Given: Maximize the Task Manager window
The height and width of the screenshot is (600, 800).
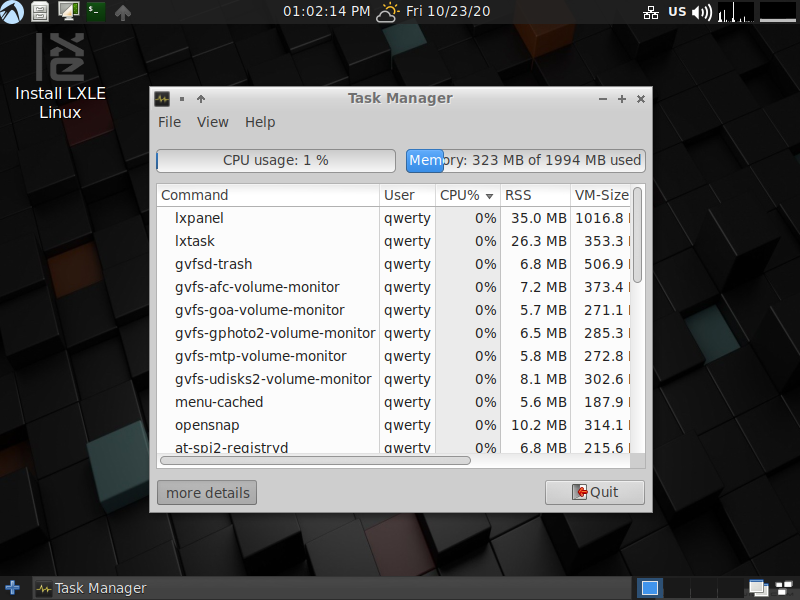Looking at the screenshot, I should 622,99.
